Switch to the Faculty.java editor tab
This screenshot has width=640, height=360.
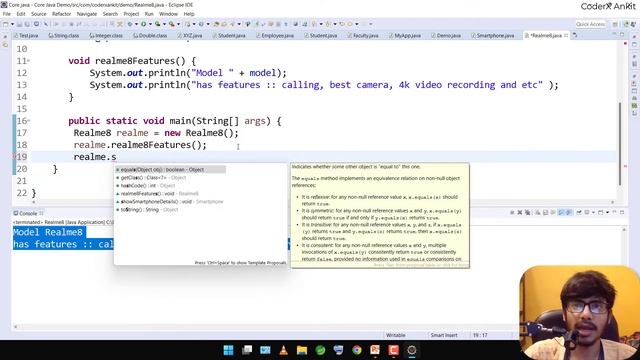point(363,36)
